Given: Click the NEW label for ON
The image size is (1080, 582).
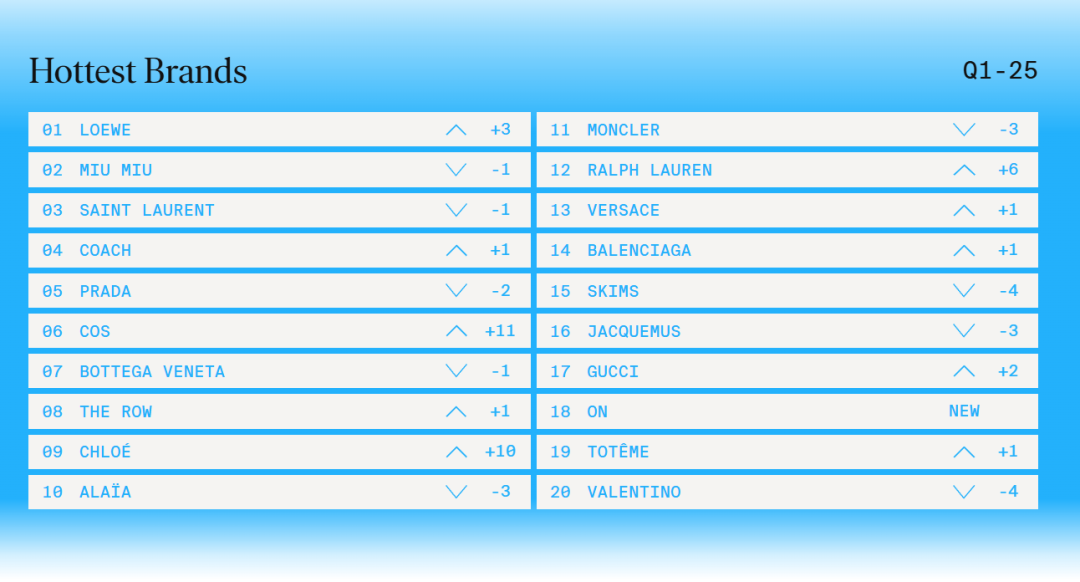Looking at the screenshot, I should coord(964,411).
